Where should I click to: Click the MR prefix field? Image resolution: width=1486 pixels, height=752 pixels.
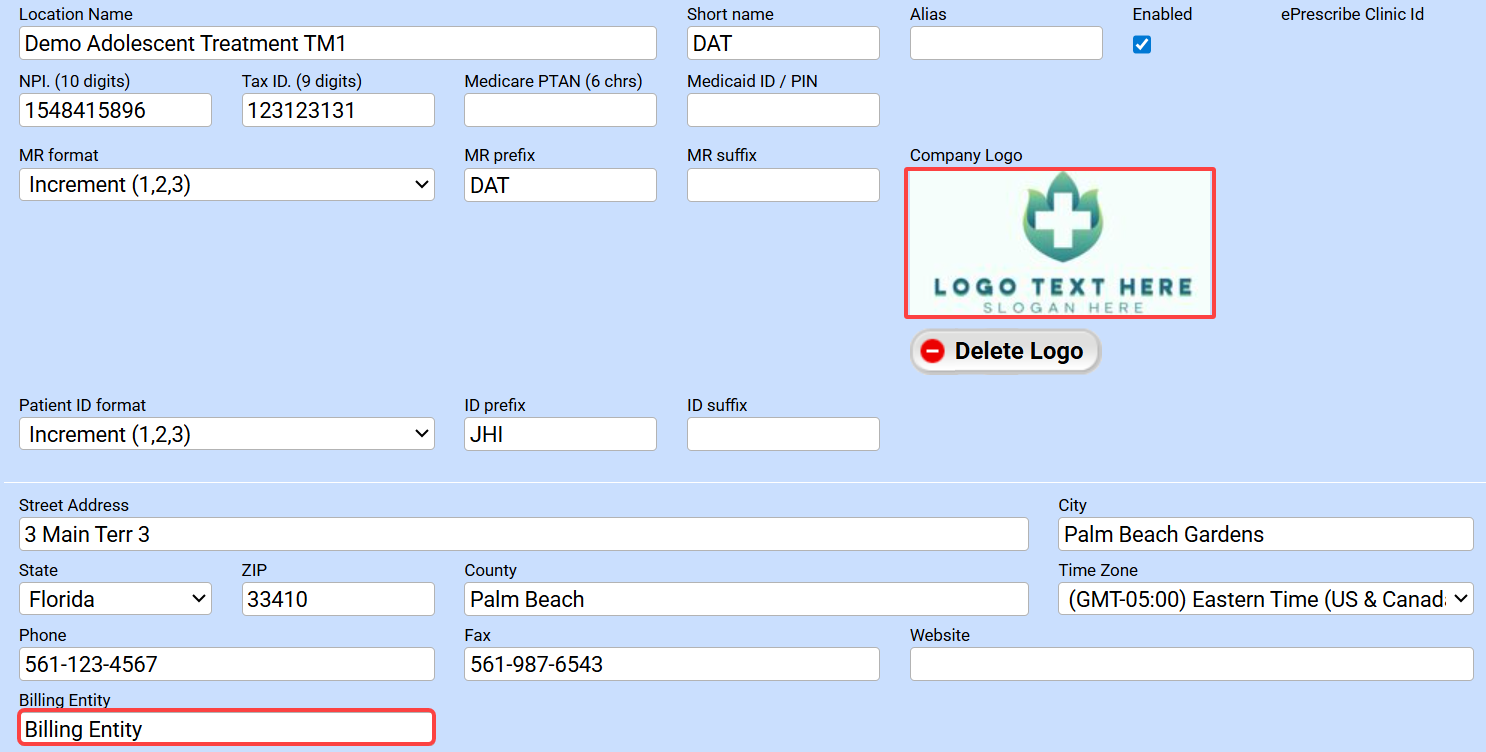(x=560, y=185)
